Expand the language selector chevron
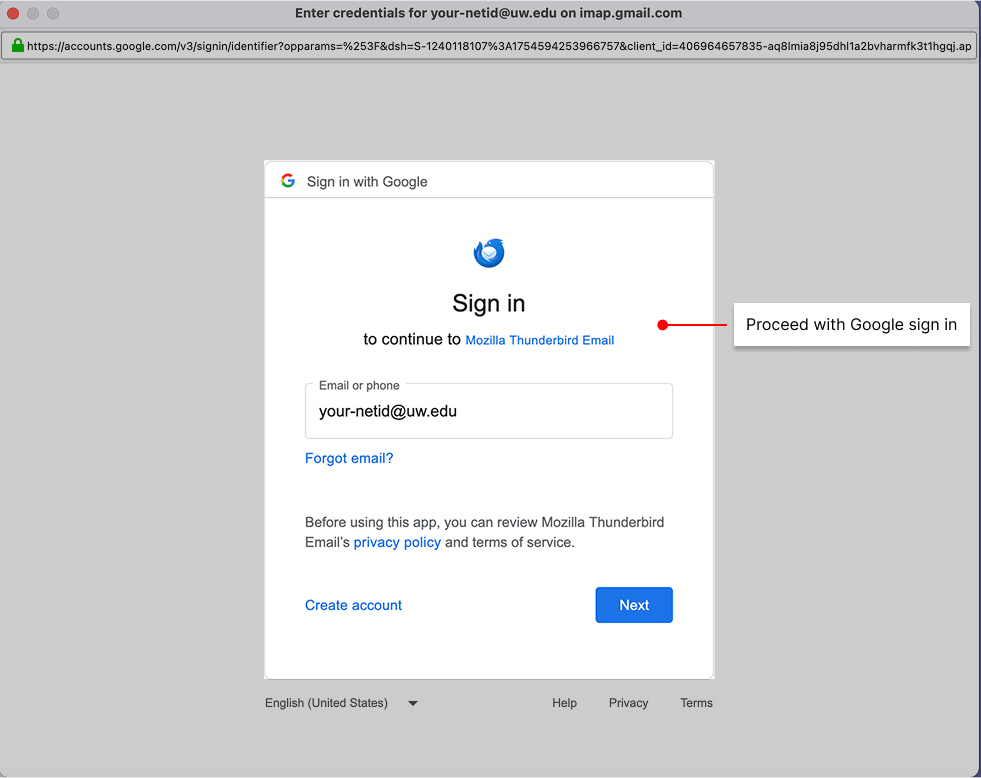 coord(412,703)
